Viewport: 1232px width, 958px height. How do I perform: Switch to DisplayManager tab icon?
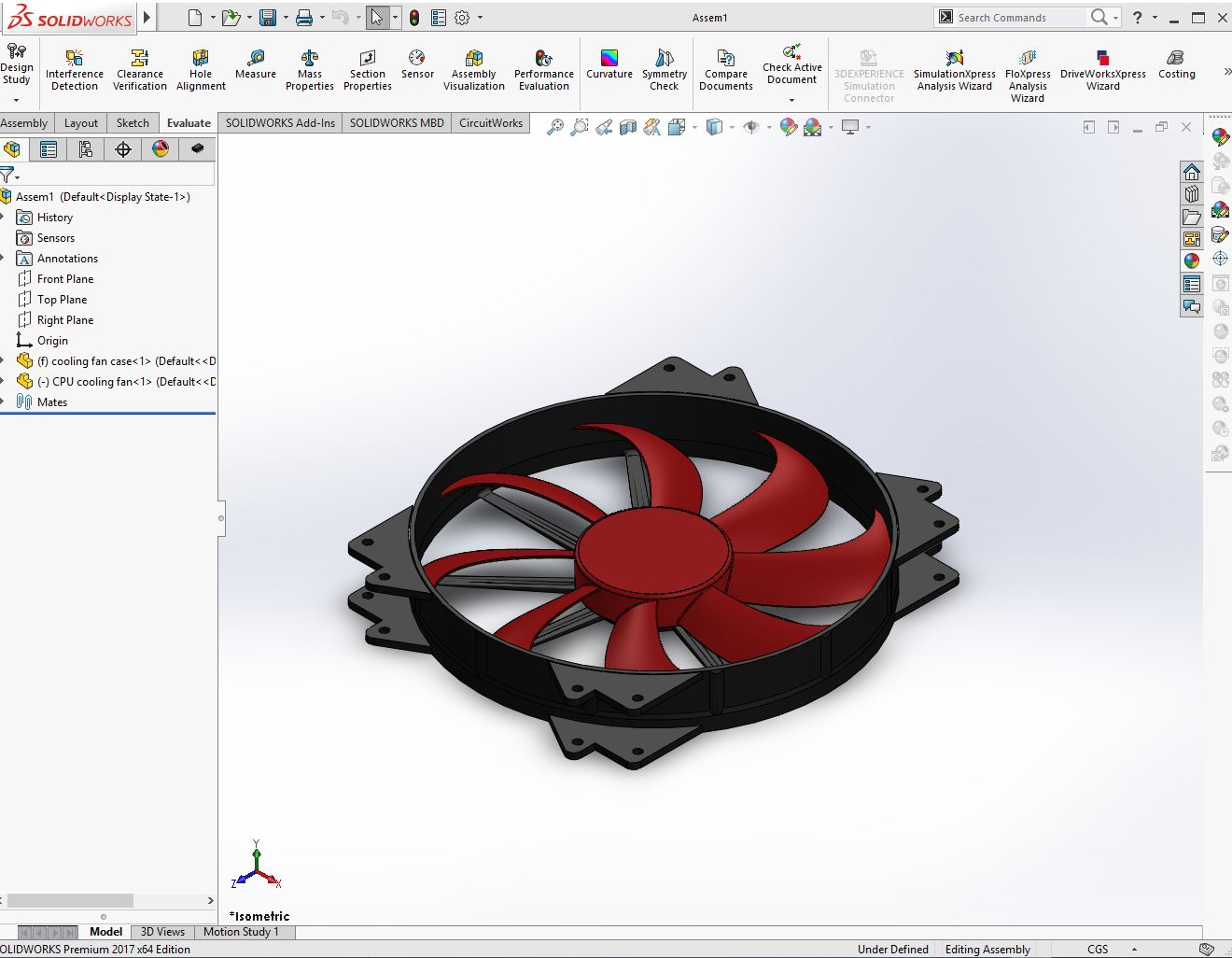[161, 149]
